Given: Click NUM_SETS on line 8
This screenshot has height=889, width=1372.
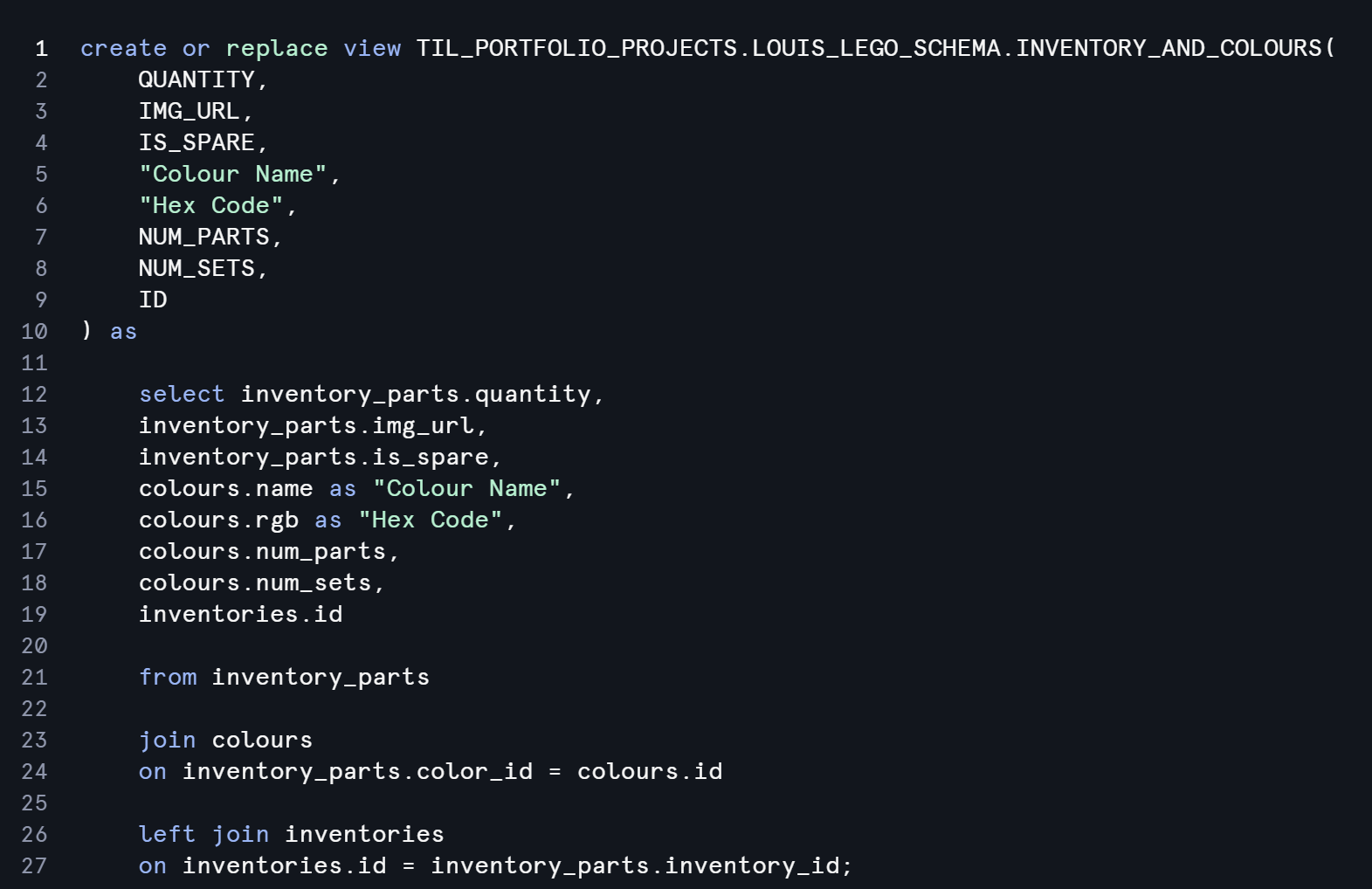Looking at the screenshot, I should point(196,269).
